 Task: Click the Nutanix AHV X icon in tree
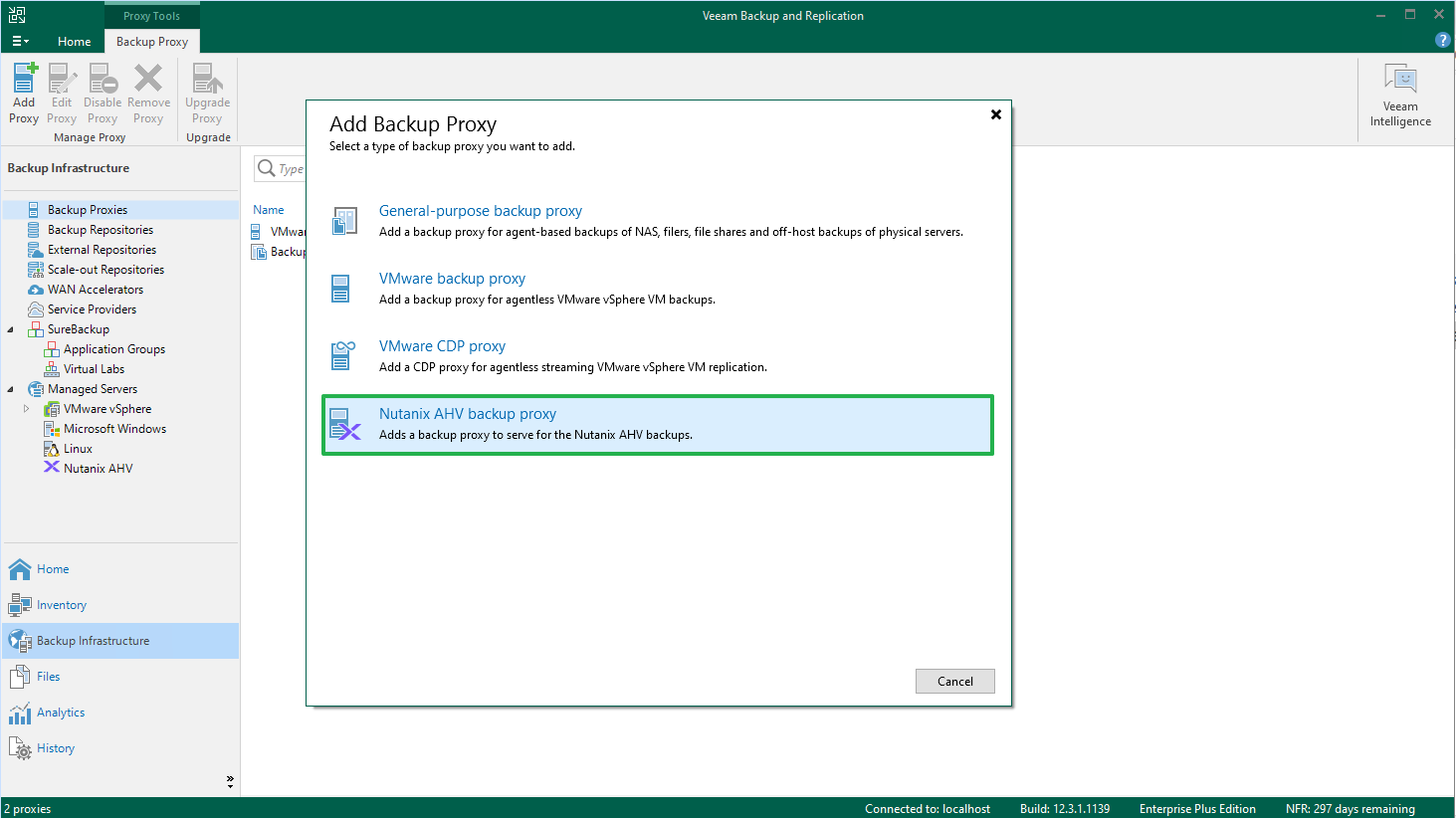(52, 467)
